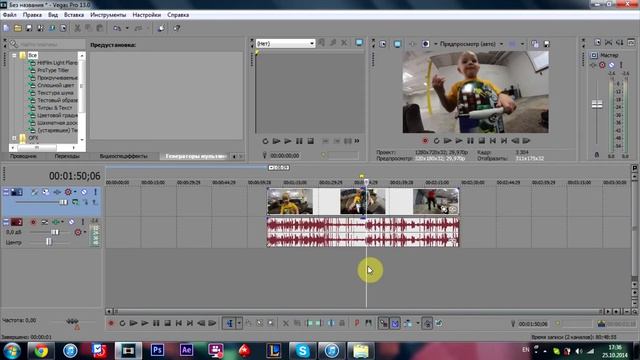The image size is (640, 360).
Task: Open Photoshop from the taskbar
Action: coord(157,351)
